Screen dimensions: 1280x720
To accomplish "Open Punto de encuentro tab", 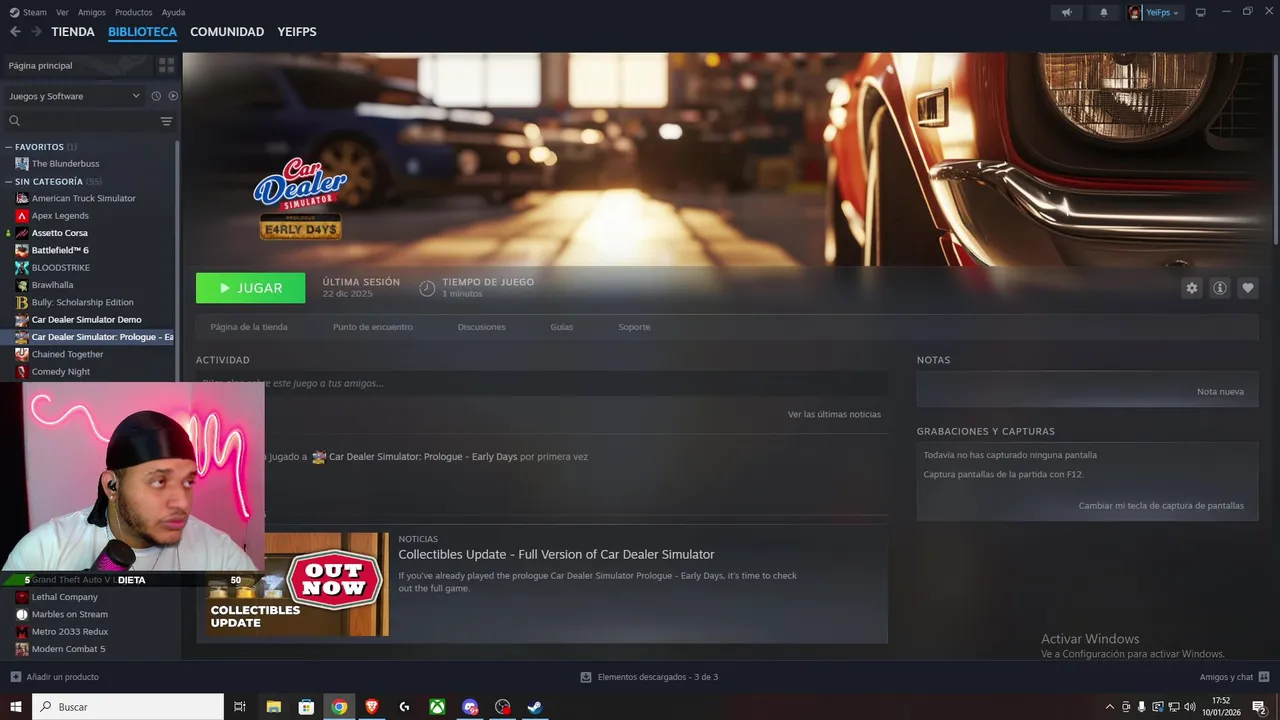I will click(373, 327).
